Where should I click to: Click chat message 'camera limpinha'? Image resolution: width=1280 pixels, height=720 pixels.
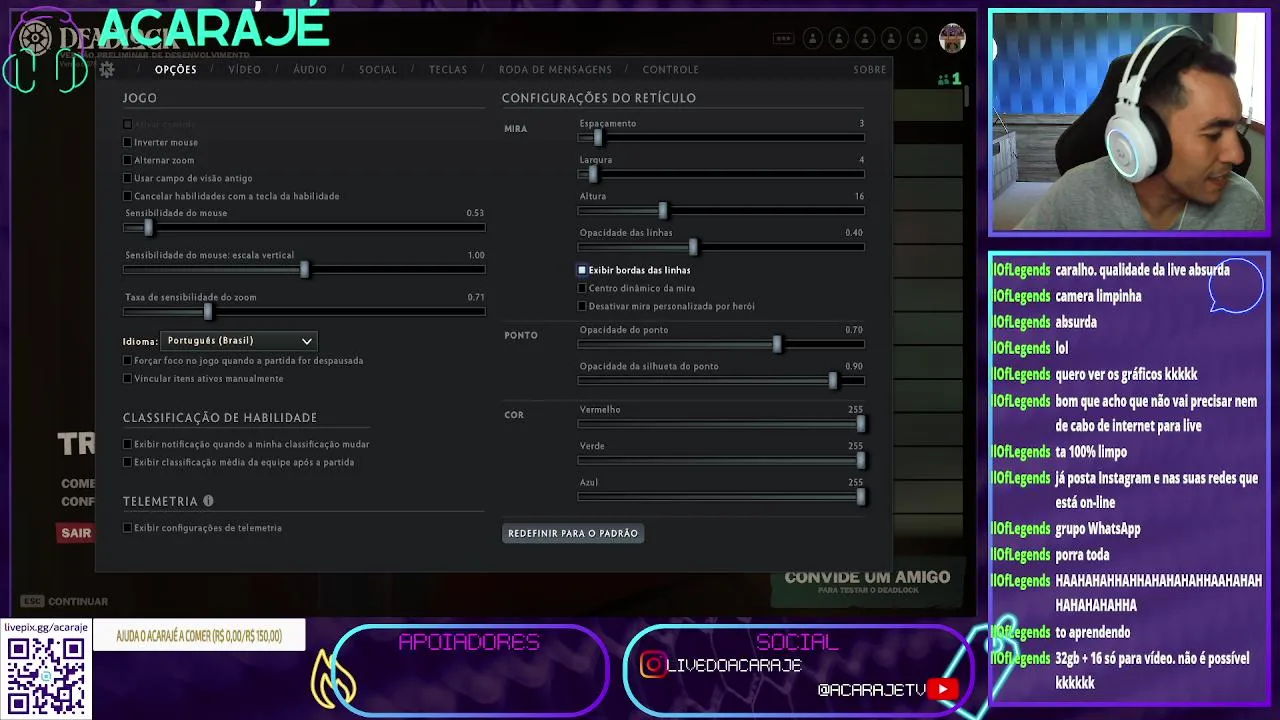1098,296
